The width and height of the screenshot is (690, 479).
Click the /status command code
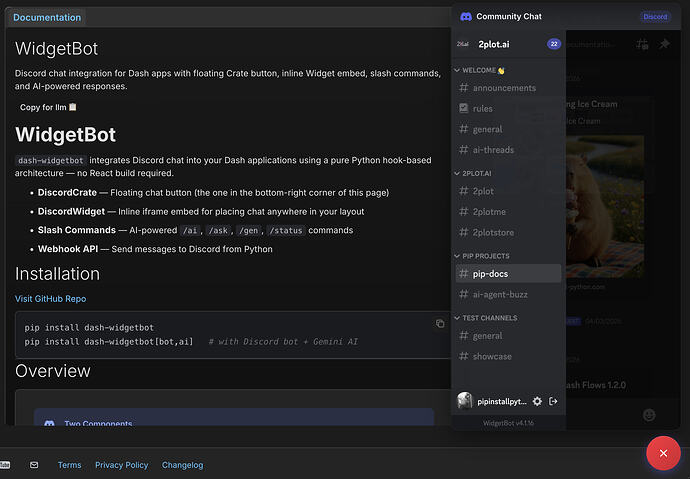(x=286, y=230)
